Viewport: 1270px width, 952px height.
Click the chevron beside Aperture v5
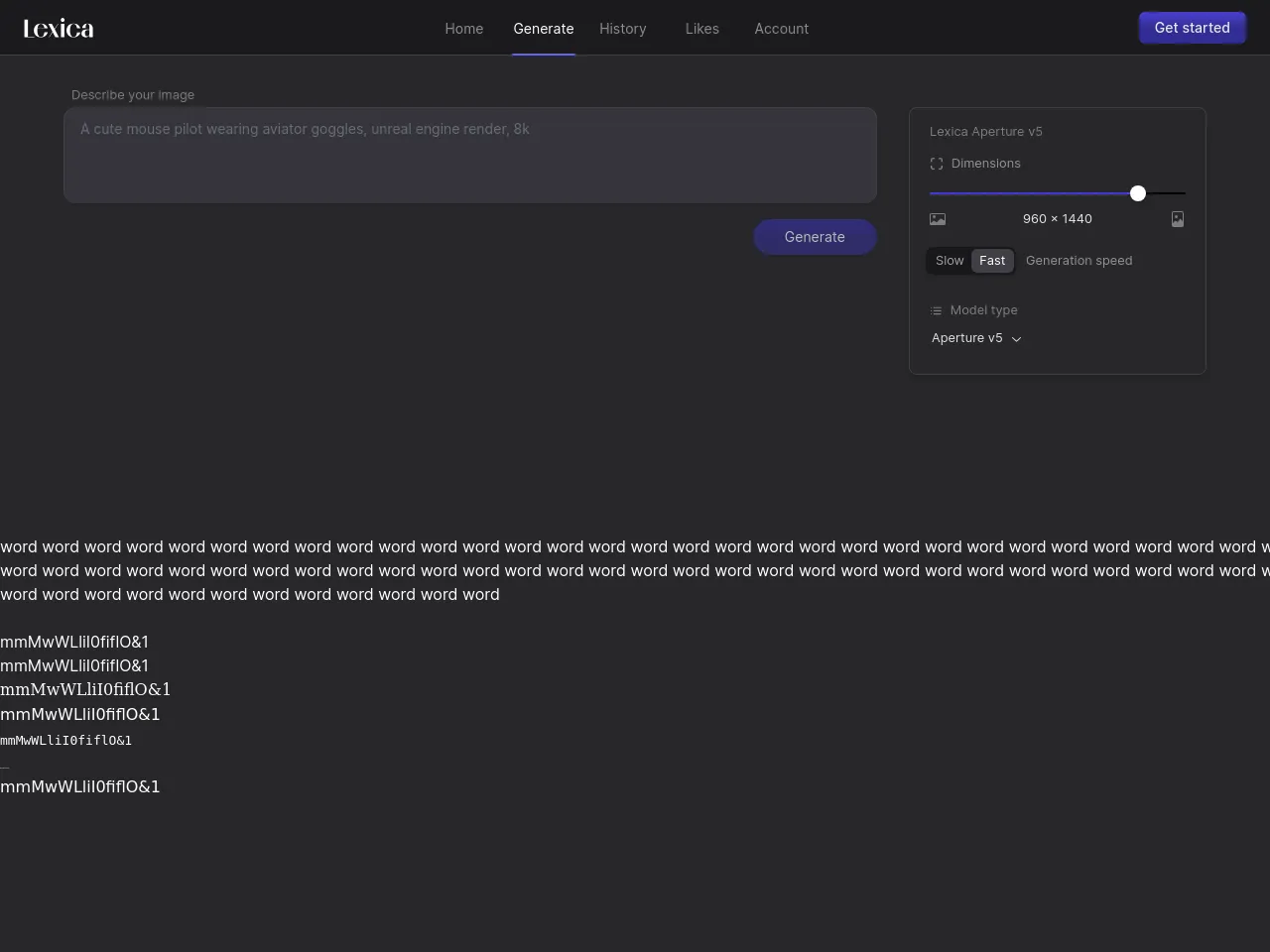[1016, 339]
